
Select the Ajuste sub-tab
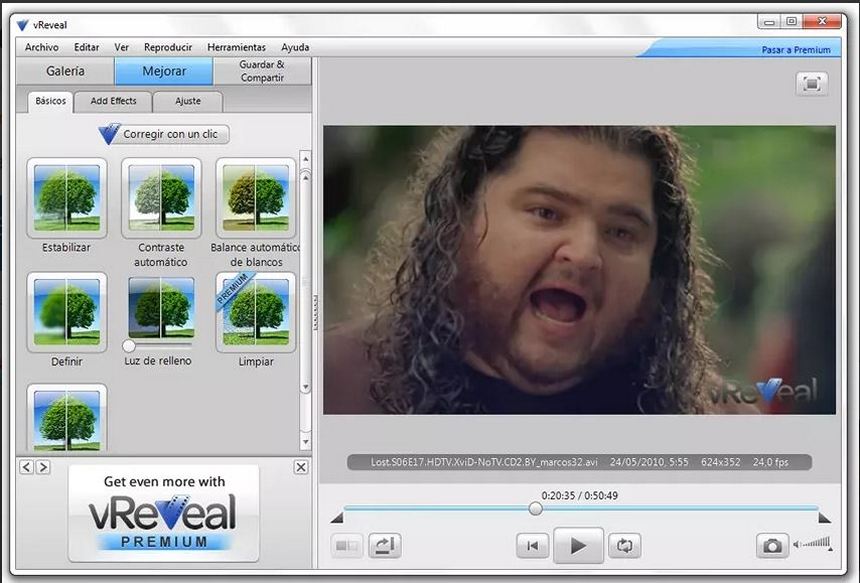(188, 101)
